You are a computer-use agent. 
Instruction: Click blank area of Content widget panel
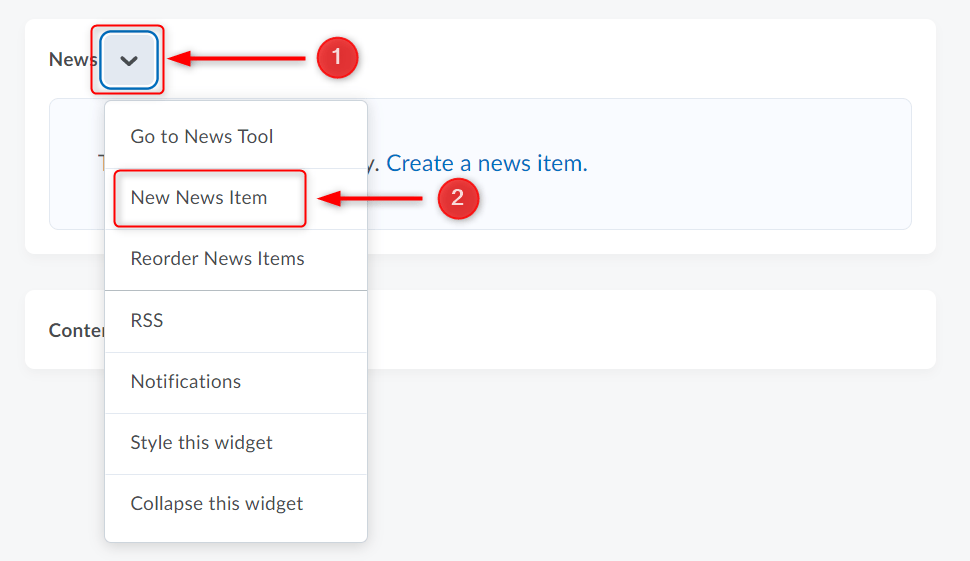click(x=650, y=330)
